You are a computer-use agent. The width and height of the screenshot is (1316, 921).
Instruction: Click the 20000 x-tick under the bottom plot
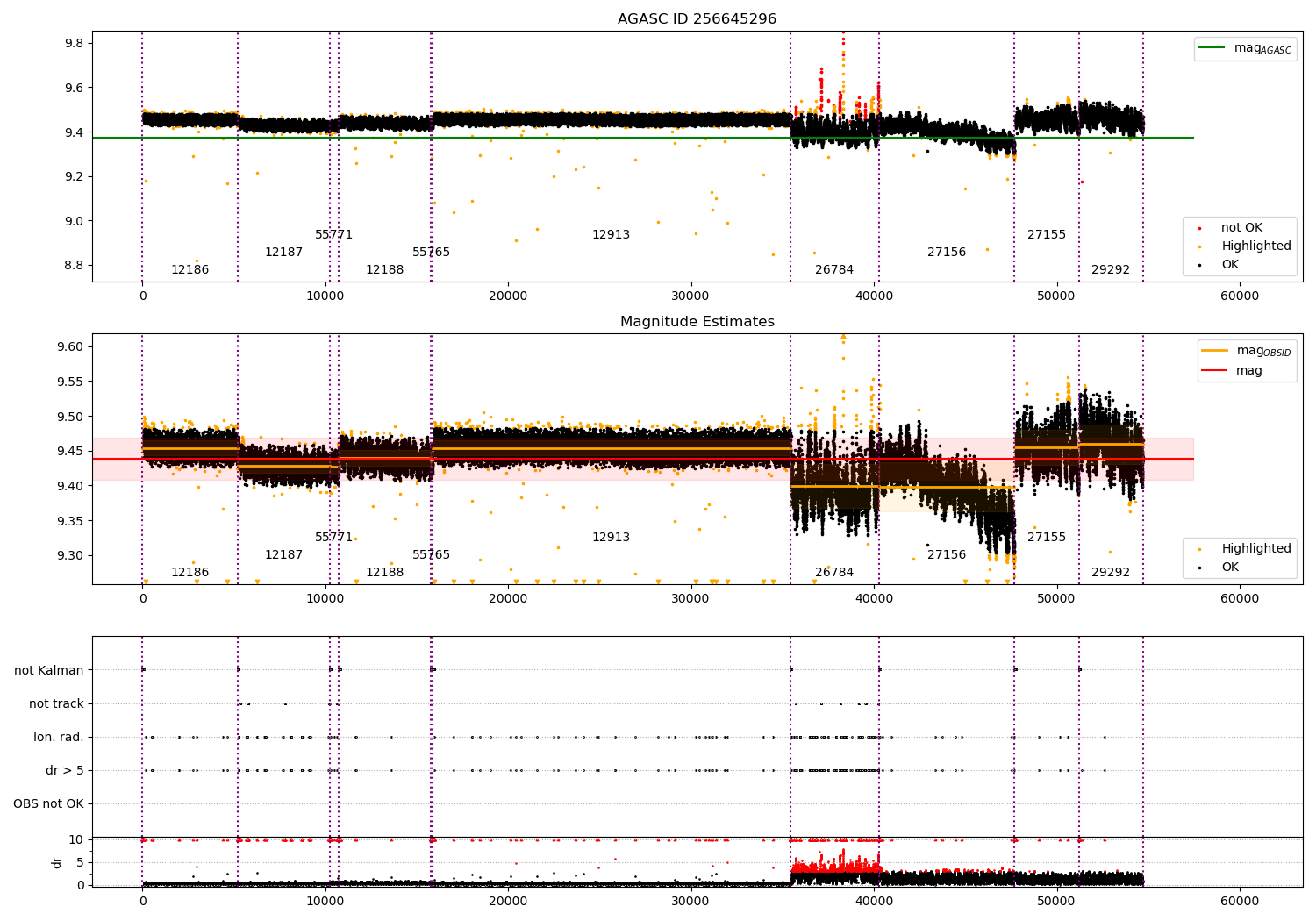point(508,902)
